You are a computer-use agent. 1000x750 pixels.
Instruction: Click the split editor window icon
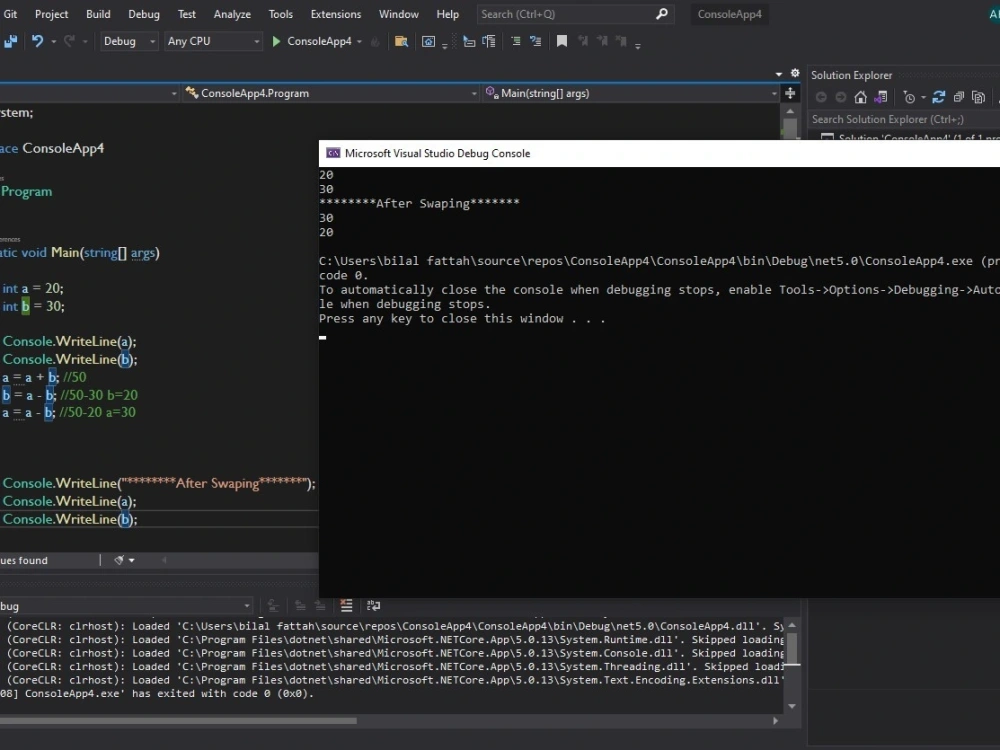790,93
